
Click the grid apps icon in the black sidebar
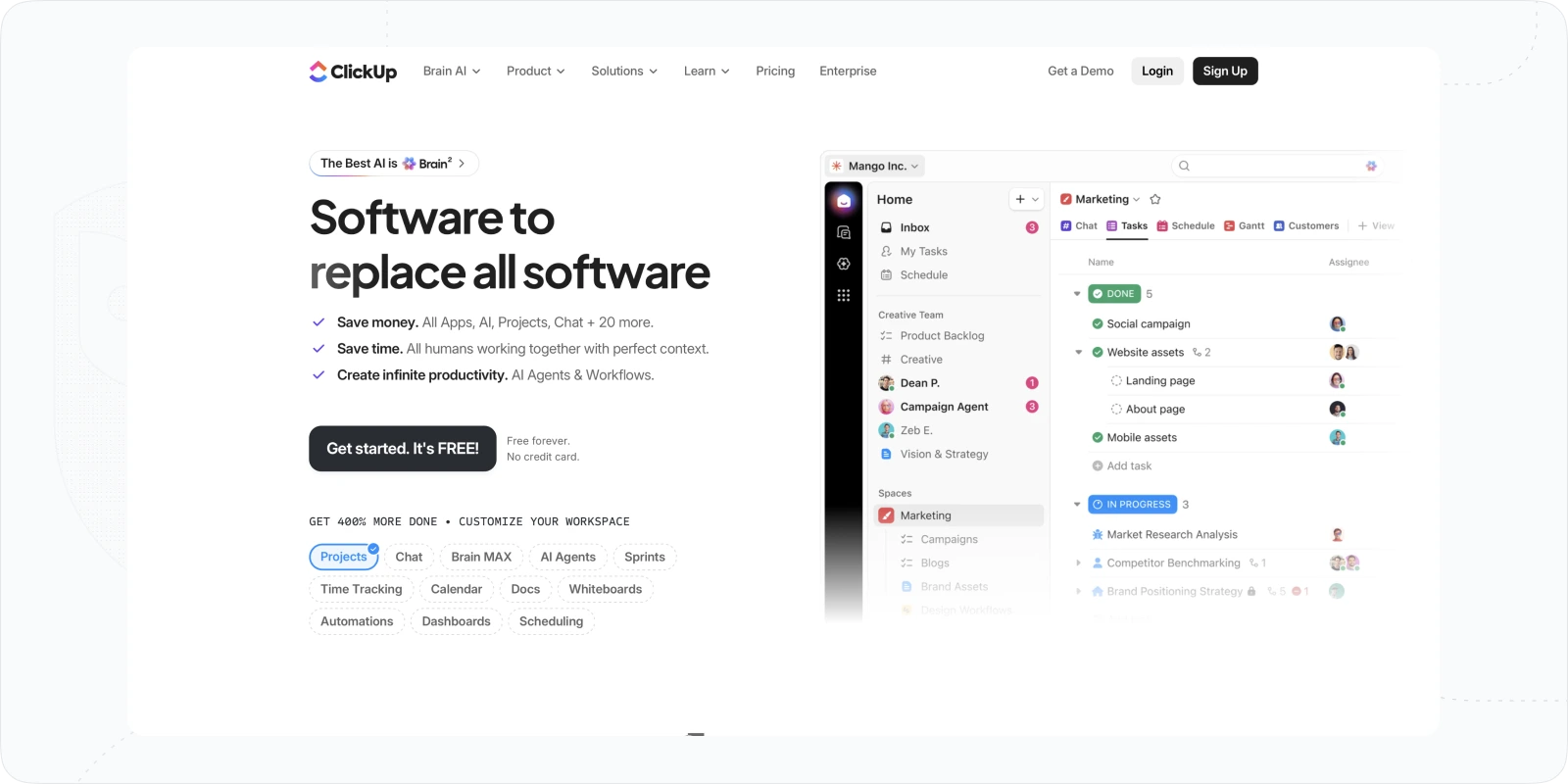pos(844,295)
